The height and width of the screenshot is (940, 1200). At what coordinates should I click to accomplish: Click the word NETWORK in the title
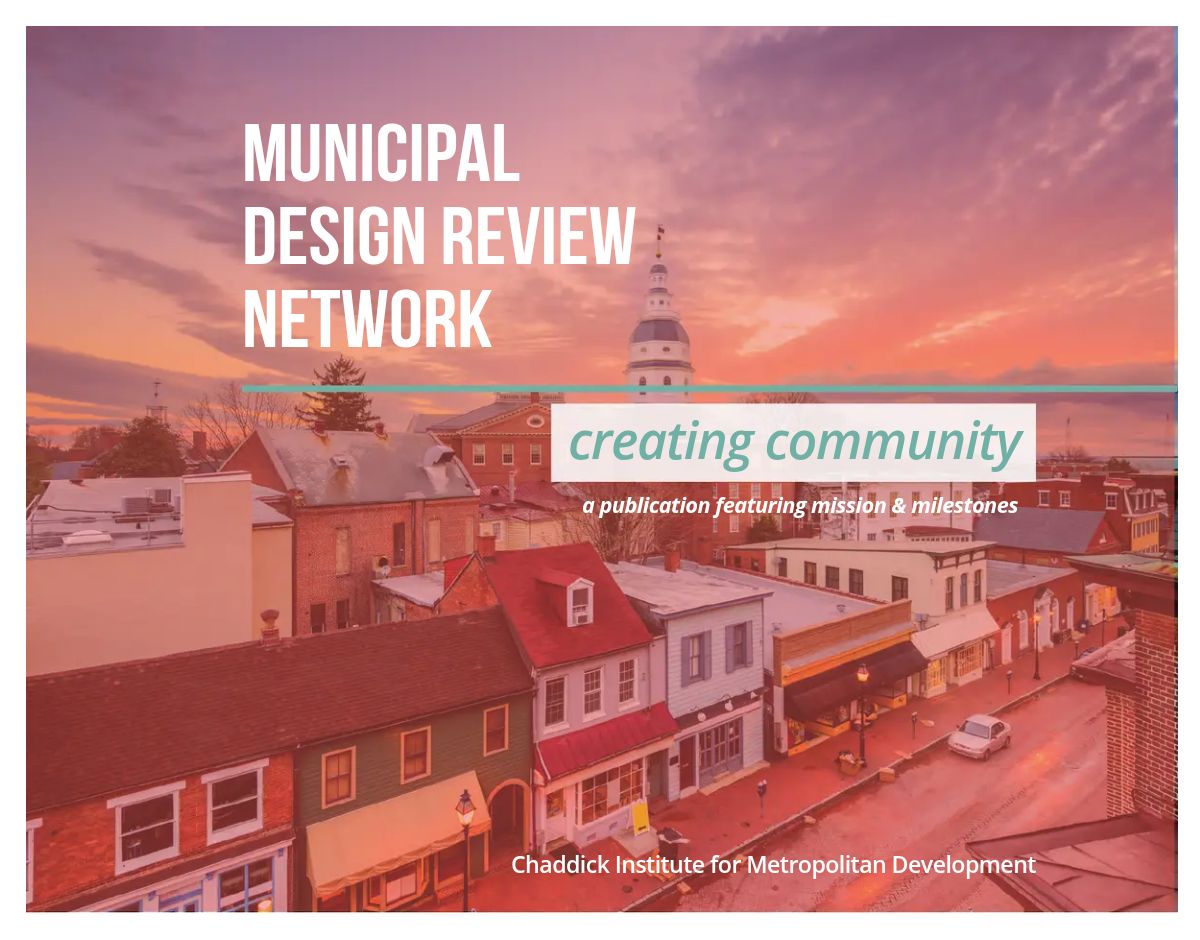367,319
